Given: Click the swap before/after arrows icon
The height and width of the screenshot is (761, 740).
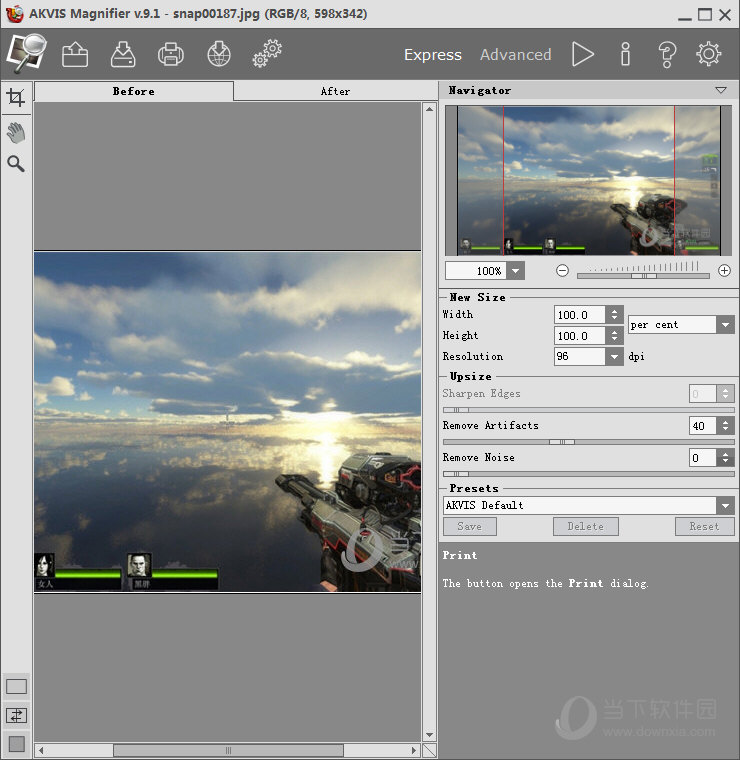Looking at the screenshot, I should (x=16, y=715).
